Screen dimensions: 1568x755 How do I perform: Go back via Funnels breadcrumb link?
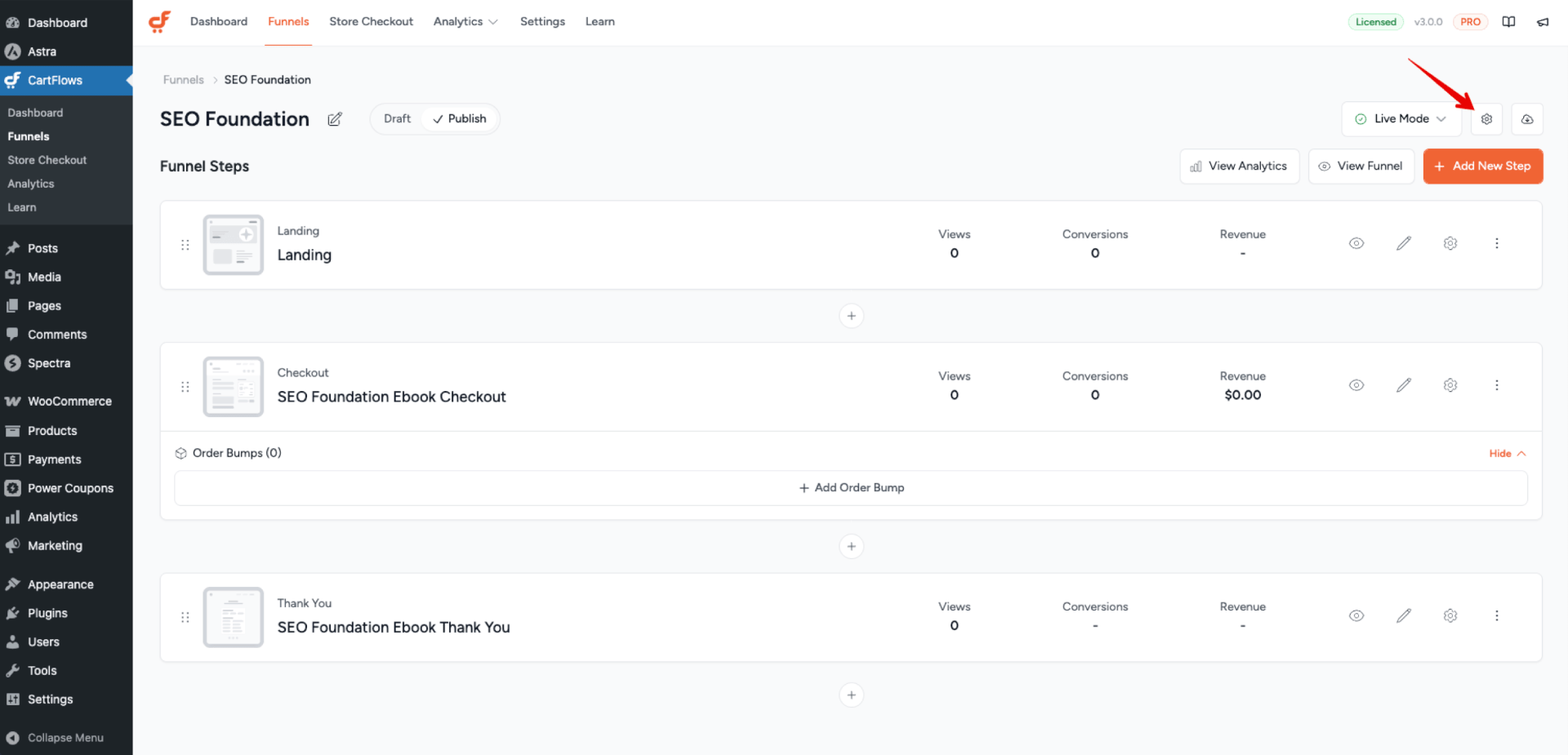point(183,80)
